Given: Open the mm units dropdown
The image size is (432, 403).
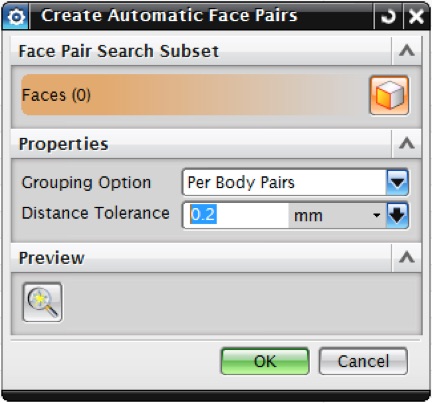Looking at the screenshot, I should [x=337, y=215].
